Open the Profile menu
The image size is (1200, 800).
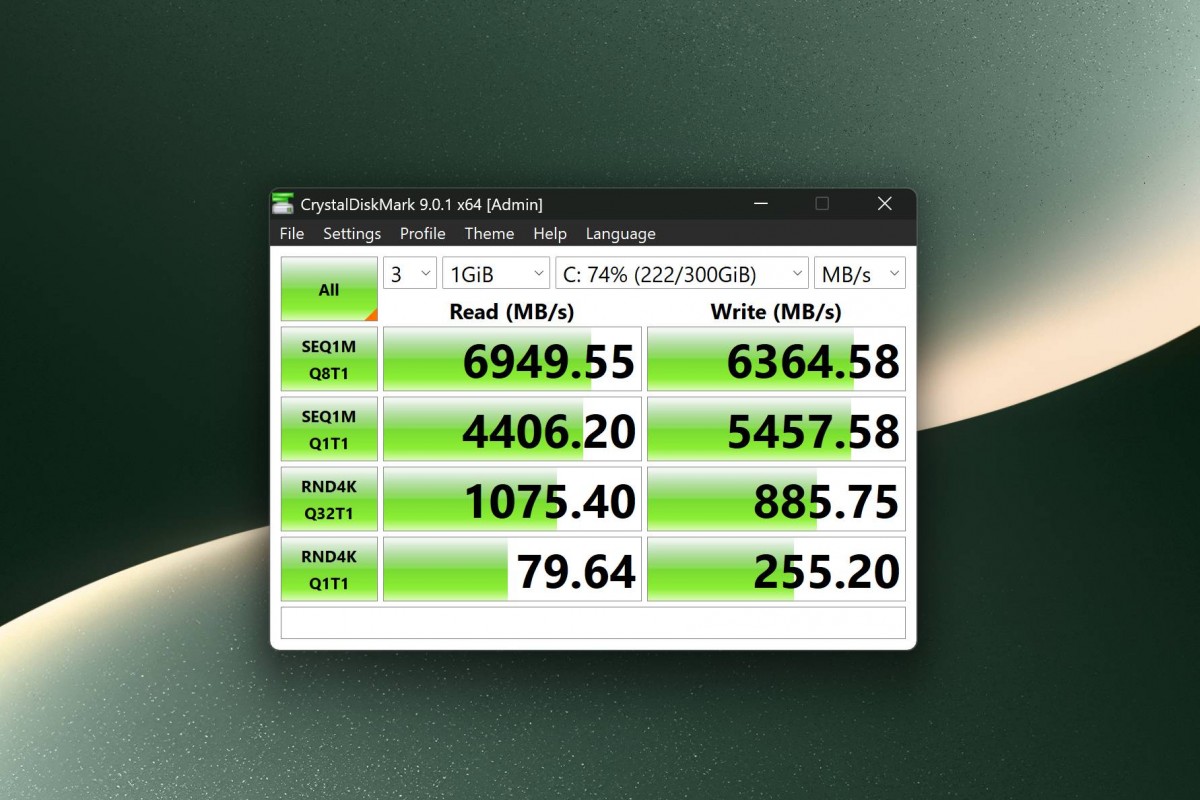[x=423, y=234]
